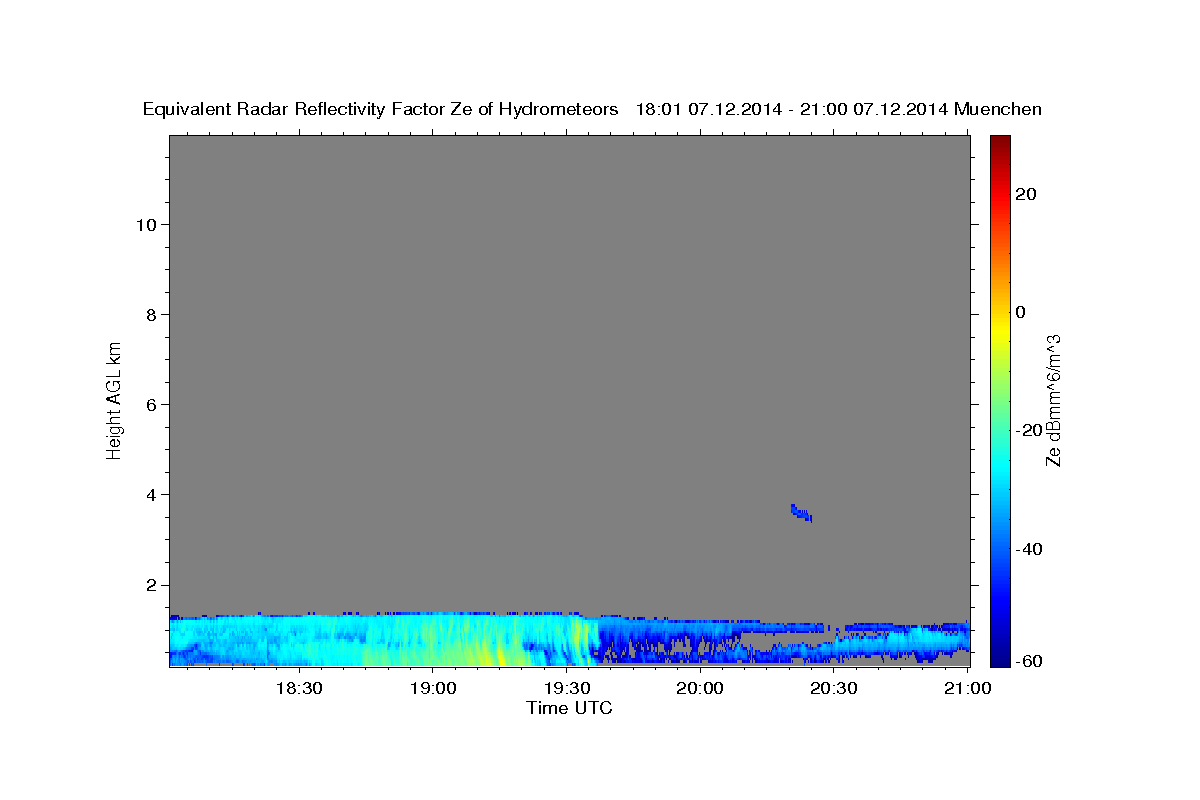Click the dark blue bottom of the colorbar

coord(1000,655)
